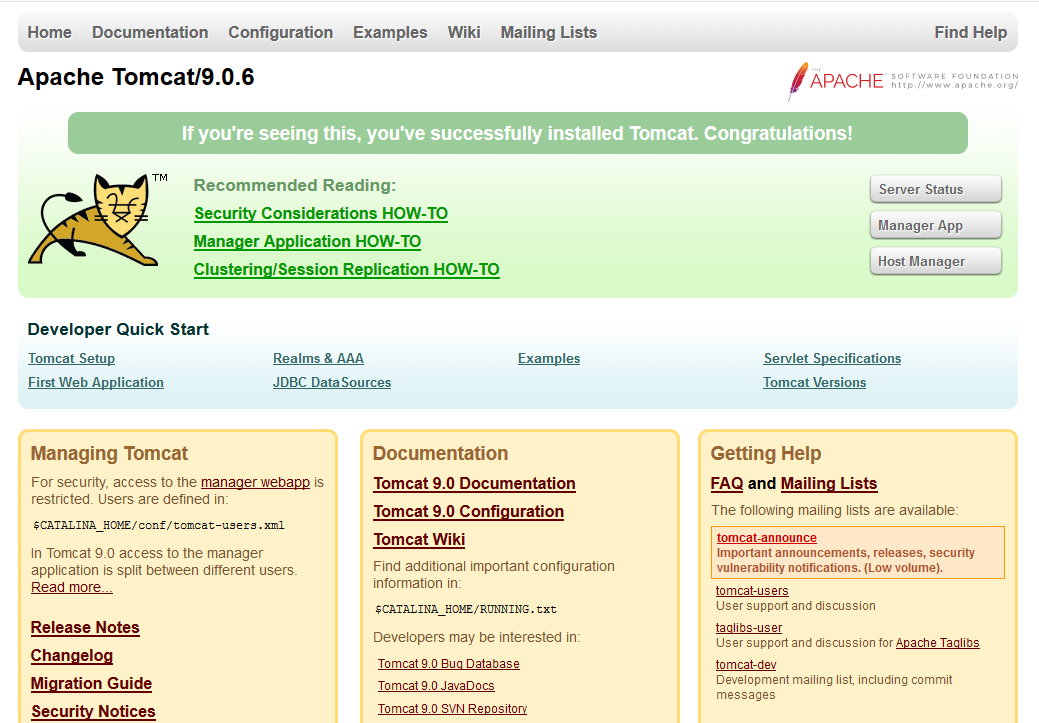Screen dimensions: 1039x723
Task: Open the tomcat-announce mailing list link
Action: tap(767, 538)
